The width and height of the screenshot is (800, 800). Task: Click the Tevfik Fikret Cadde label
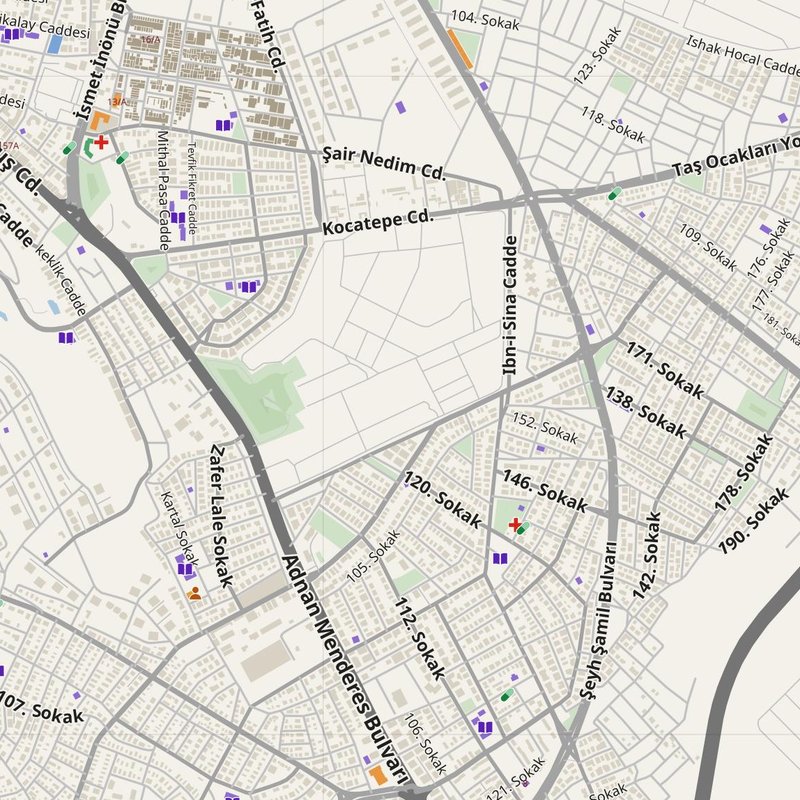click(x=191, y=188)
